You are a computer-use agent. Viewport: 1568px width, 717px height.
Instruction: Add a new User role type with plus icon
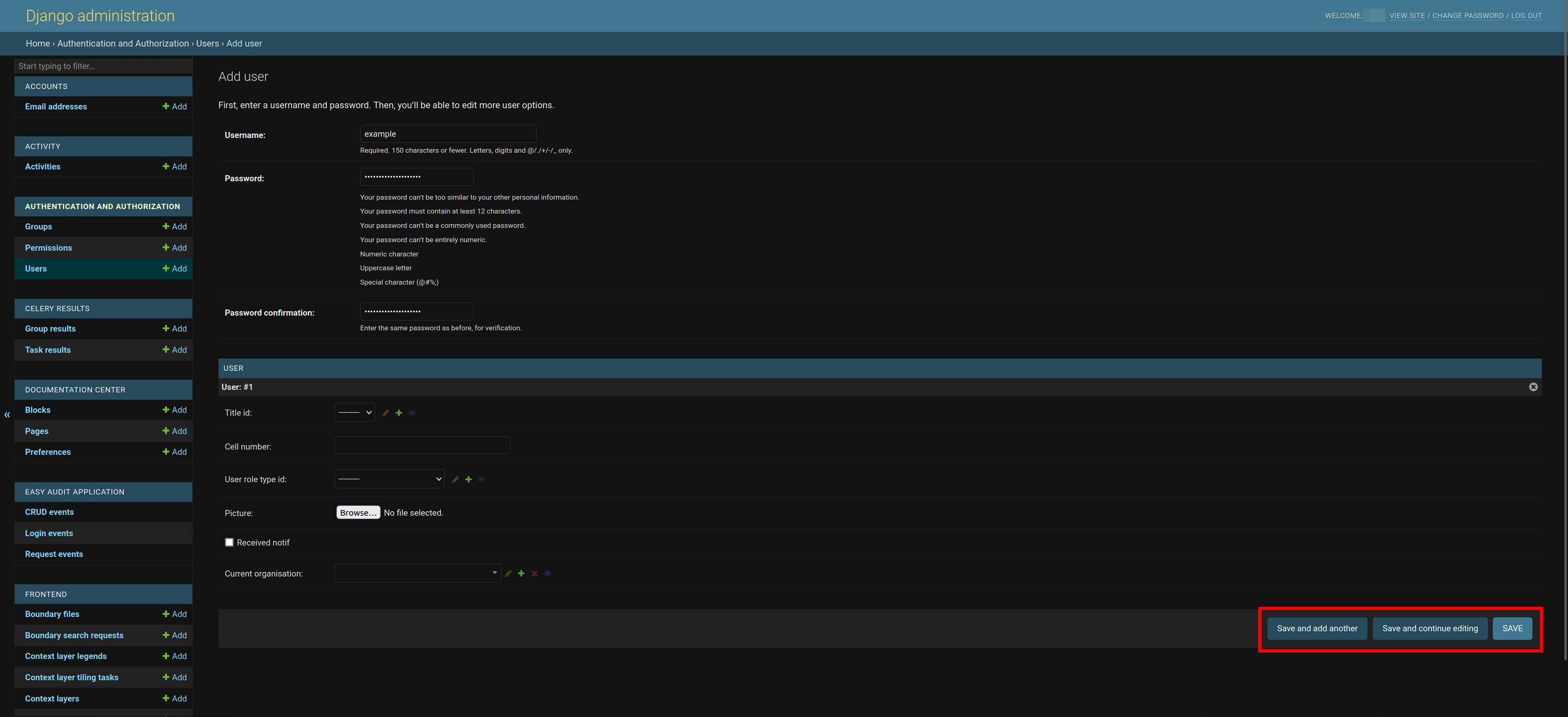point(469,480)
